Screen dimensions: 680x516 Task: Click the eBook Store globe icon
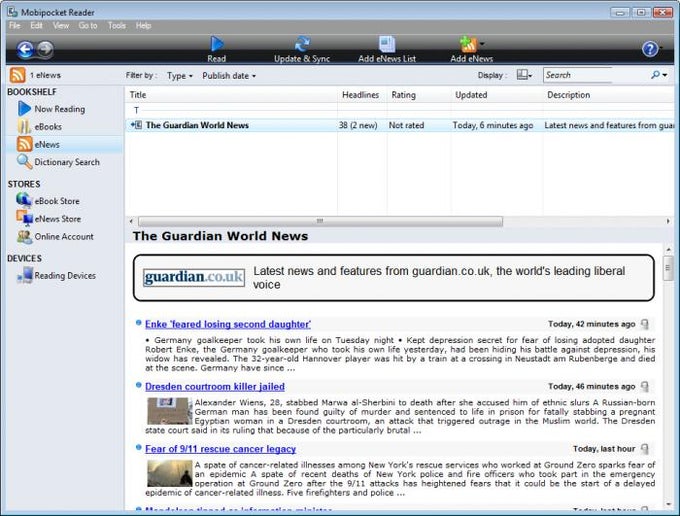coord(24,200)
